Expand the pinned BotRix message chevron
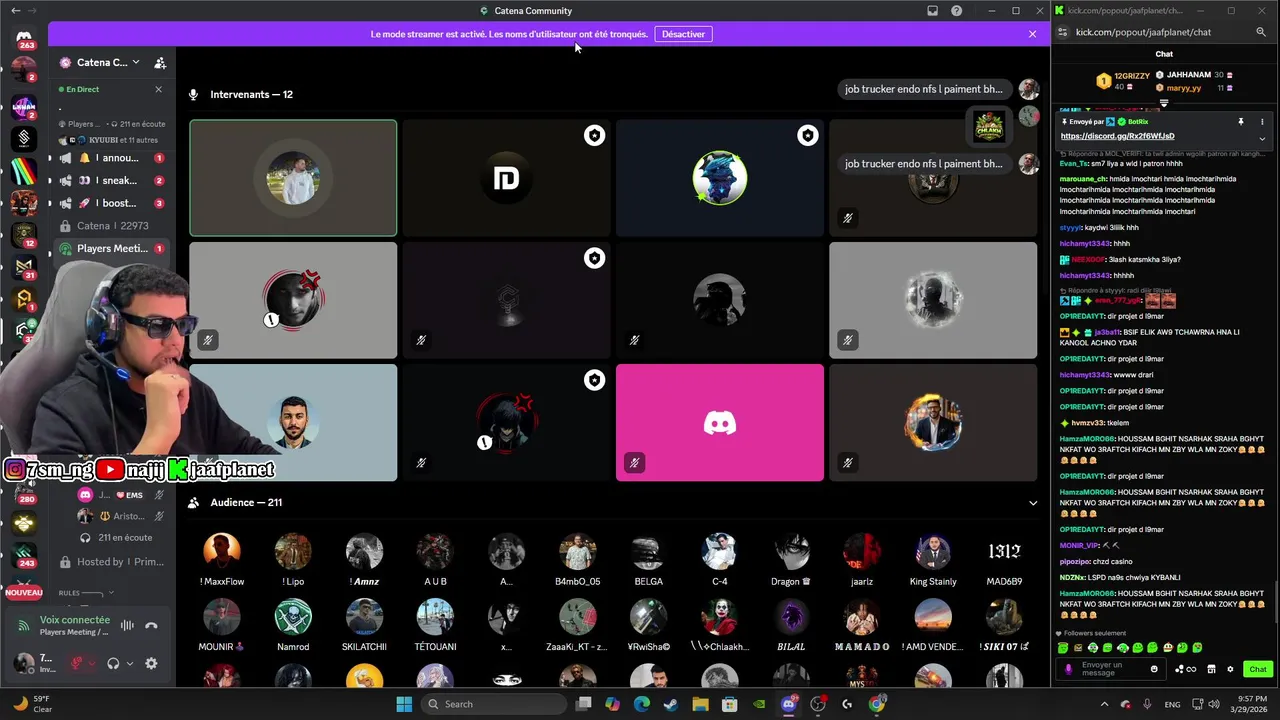Screen dimensions: 1280x720 1261,138
